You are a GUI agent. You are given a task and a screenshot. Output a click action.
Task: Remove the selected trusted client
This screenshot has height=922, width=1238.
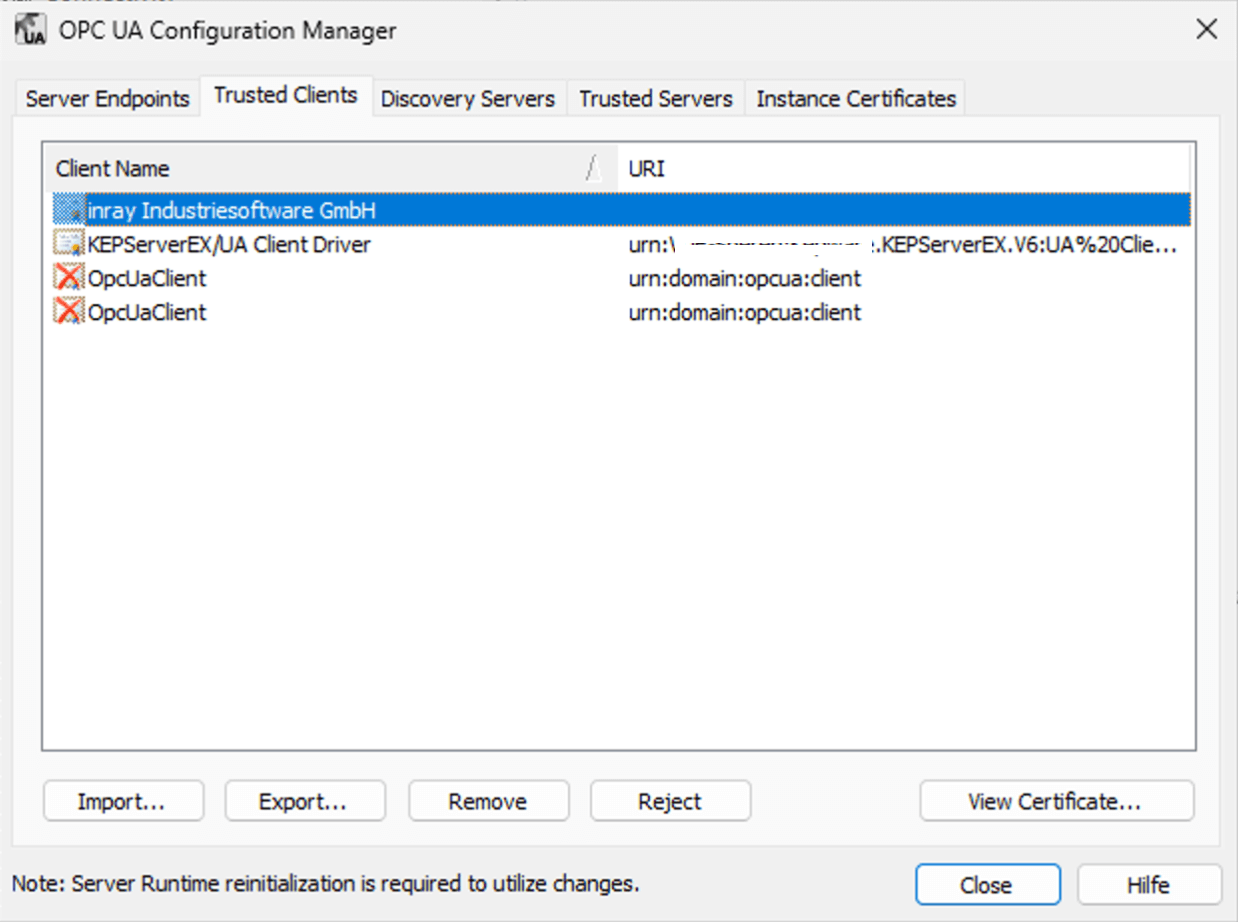click(488, 801)
